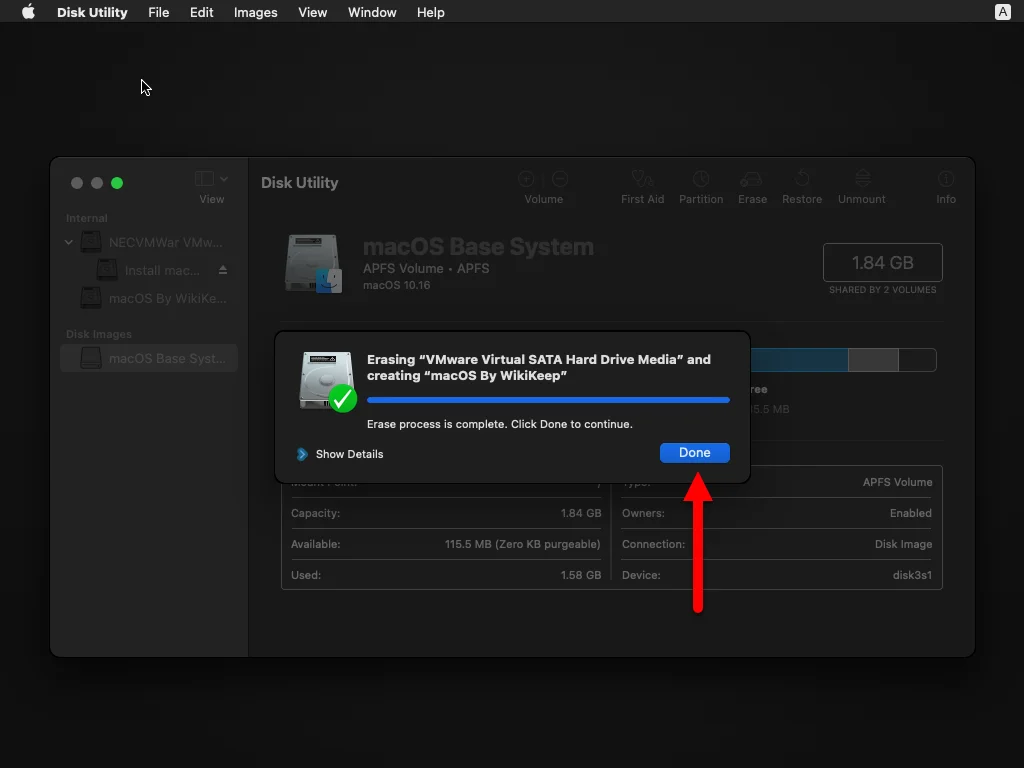
Task: Click the disk3s1 device value
Action: click(x=912, y=575)
